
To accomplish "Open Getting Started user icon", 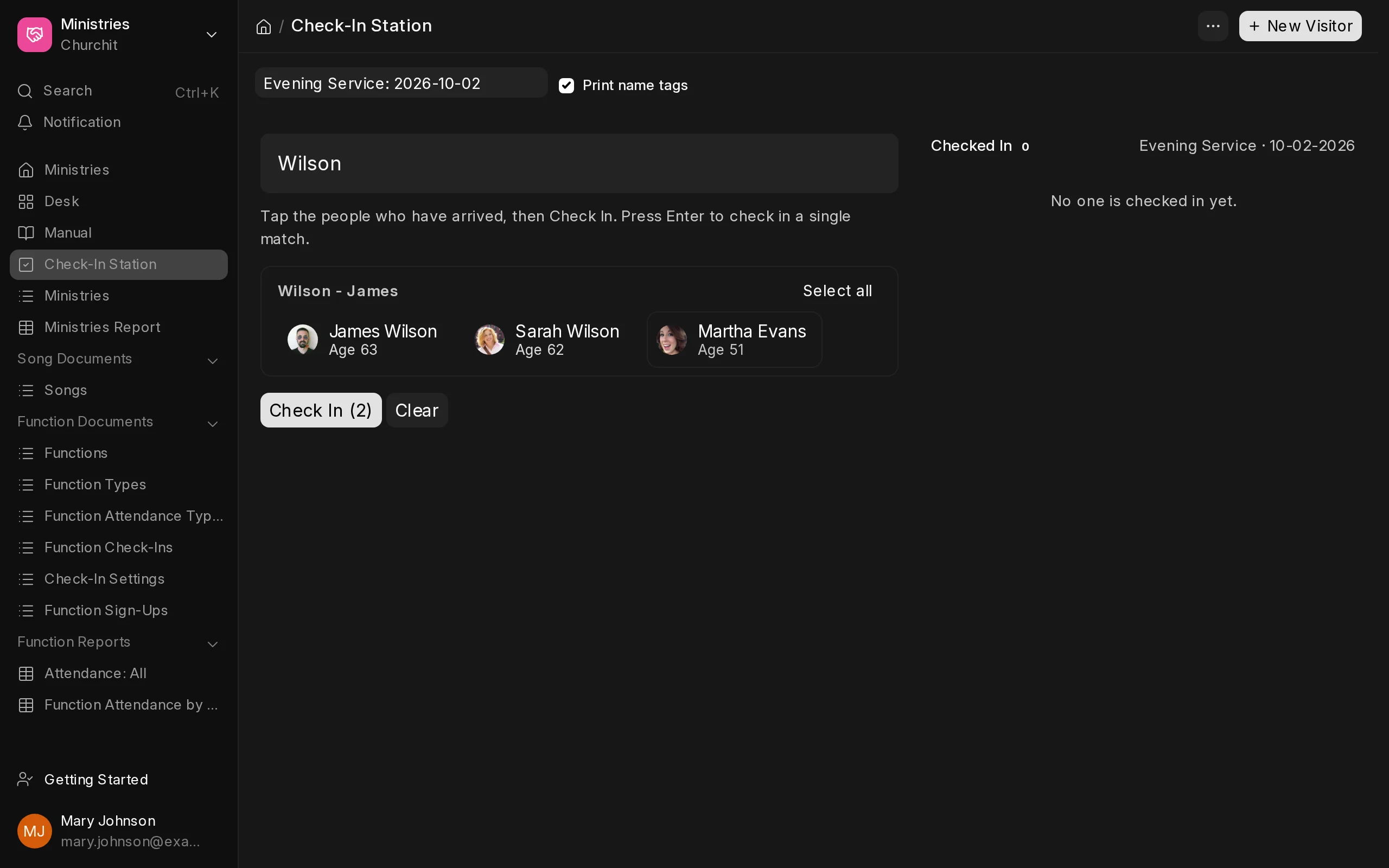I will pos(26,780).
